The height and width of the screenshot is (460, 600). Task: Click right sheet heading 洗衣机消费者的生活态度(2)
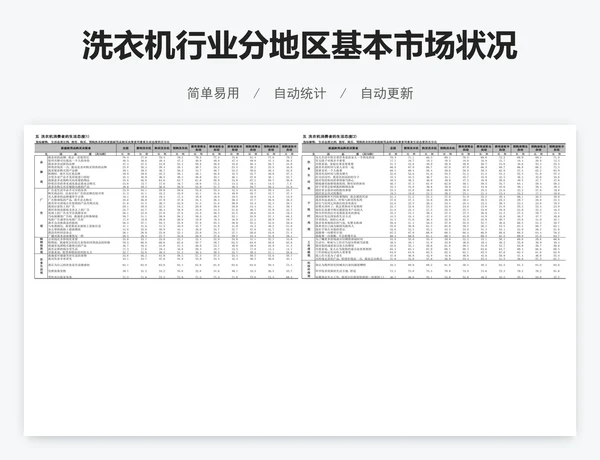coord(330,136)
